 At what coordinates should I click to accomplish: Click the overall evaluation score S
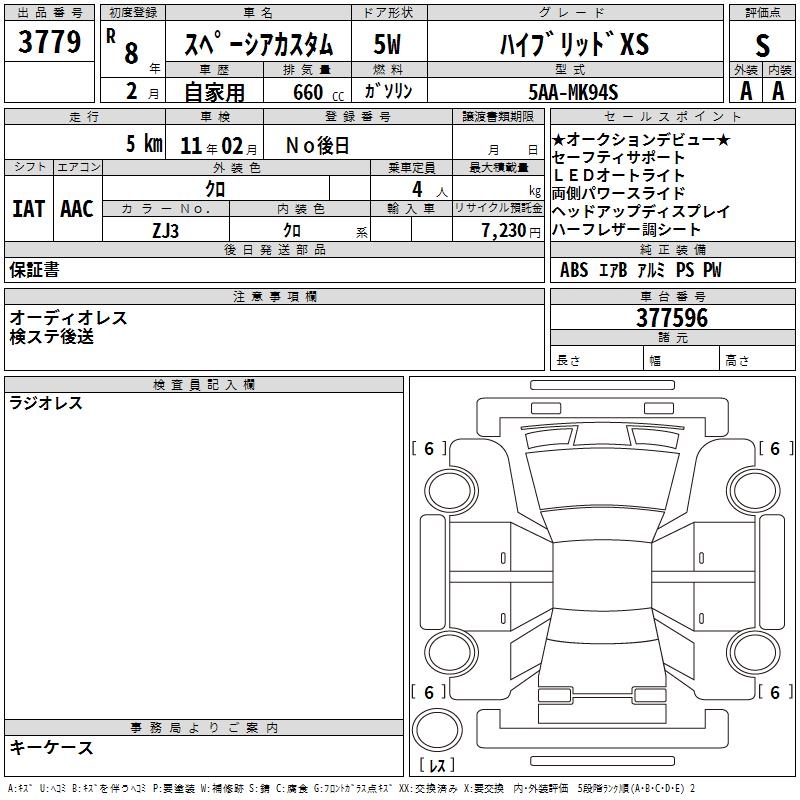762,44
